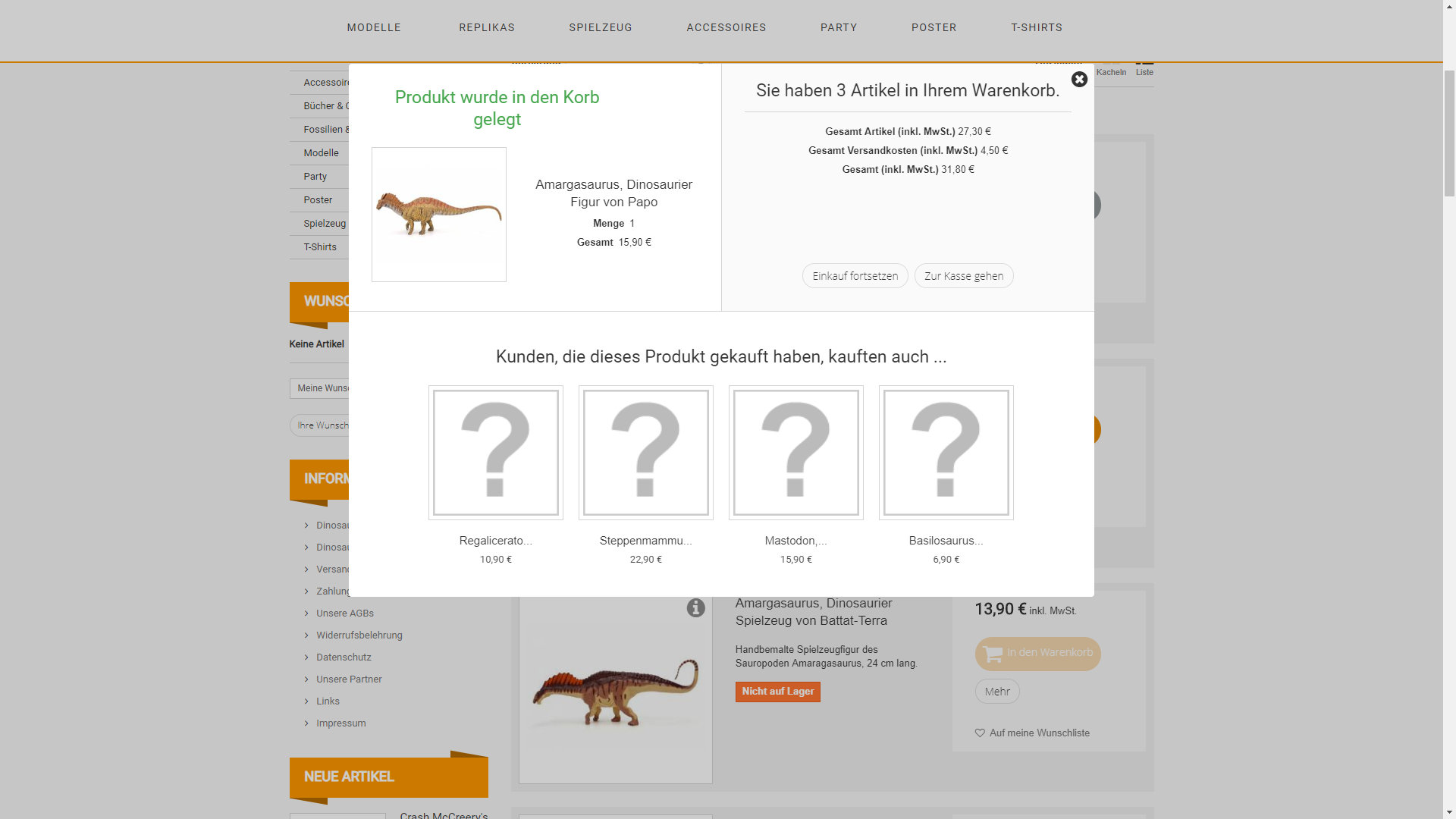The image size is (1456, 819).
Task: Select Poster category in left sidebar
Action: coord(318,200)
